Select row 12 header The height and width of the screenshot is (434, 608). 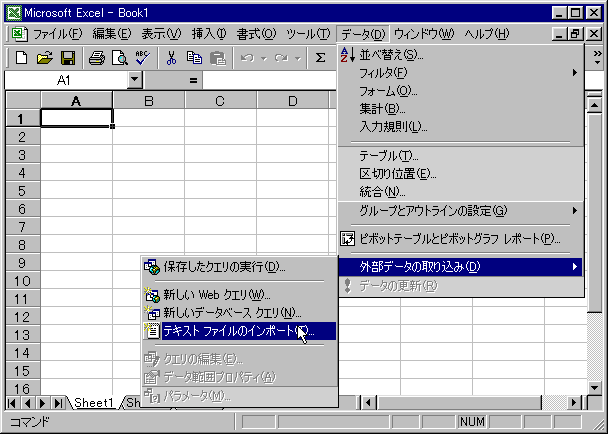pyautogui.click(x=23, y=317)
